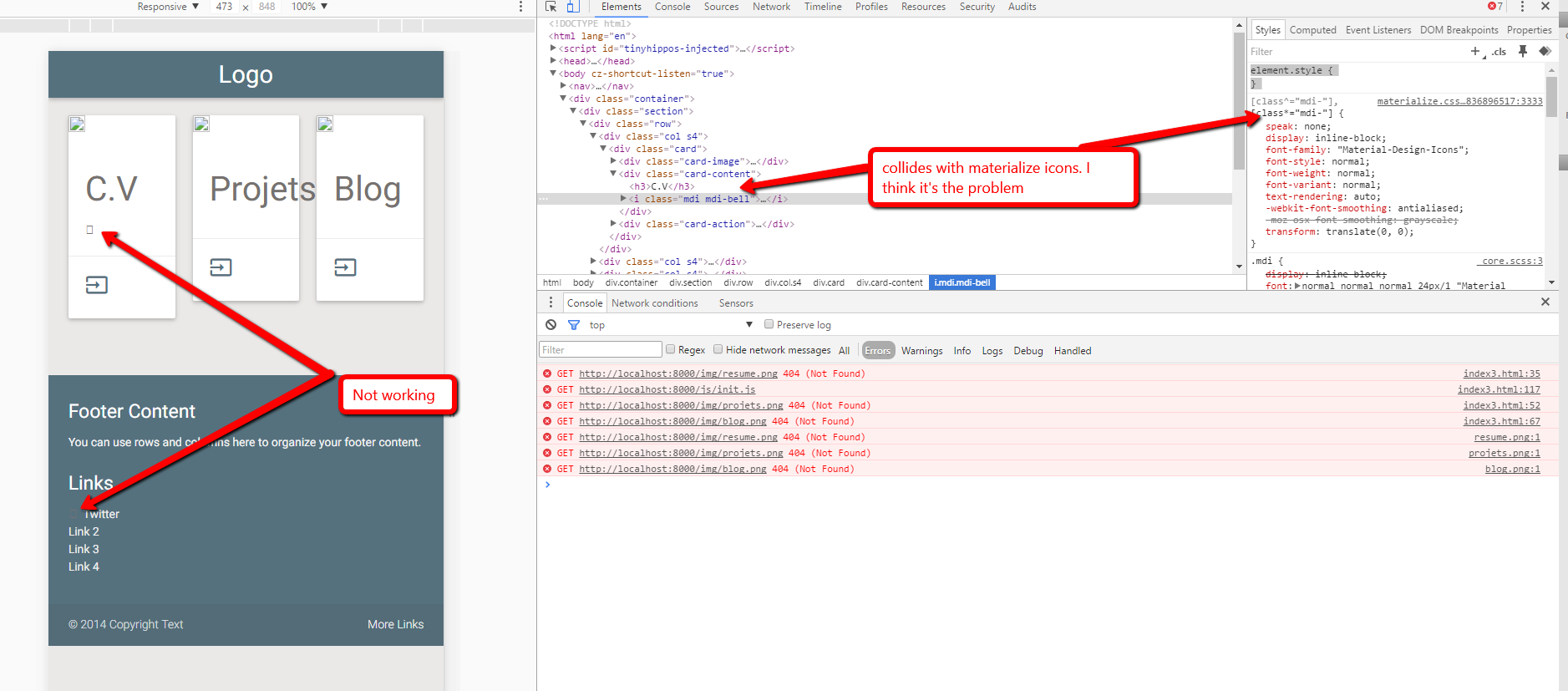The image size is (1568, 691).
Task: Activate the inspect element picker
Action: 551,7
